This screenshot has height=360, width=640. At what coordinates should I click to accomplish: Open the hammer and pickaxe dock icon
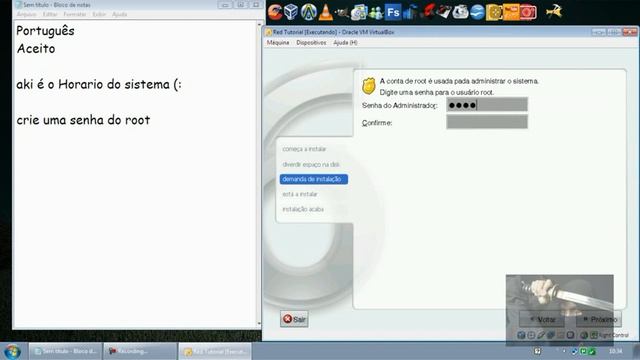[554, 11]
